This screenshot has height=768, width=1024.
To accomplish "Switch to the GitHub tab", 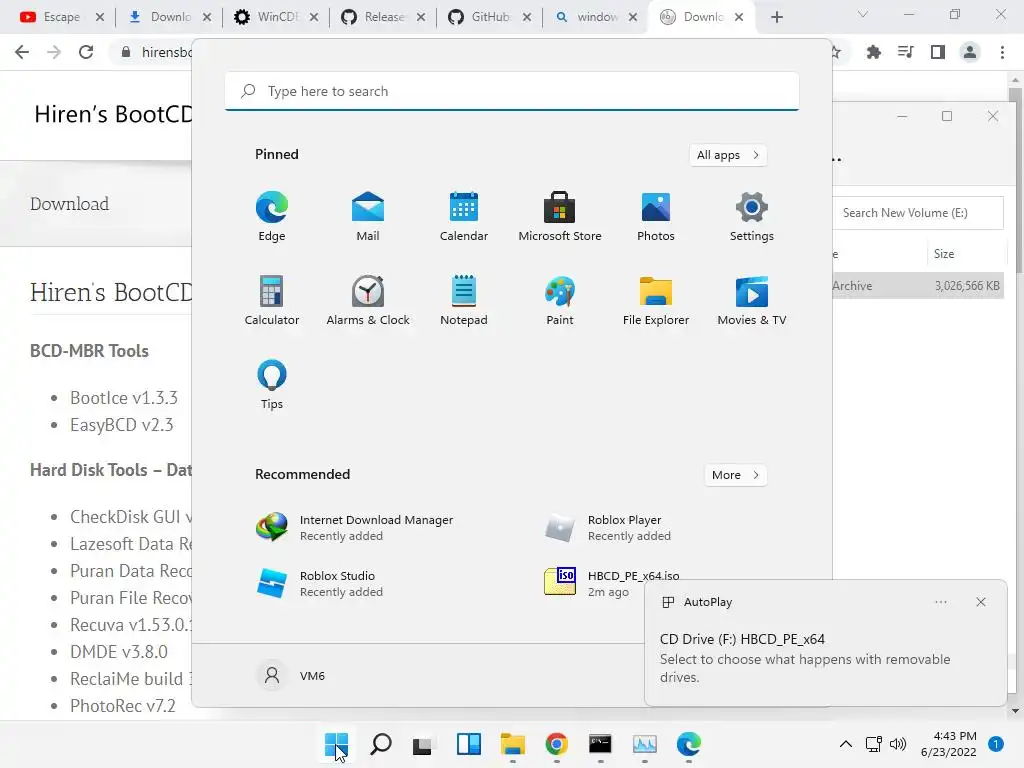I will click(x=490, y=17).
